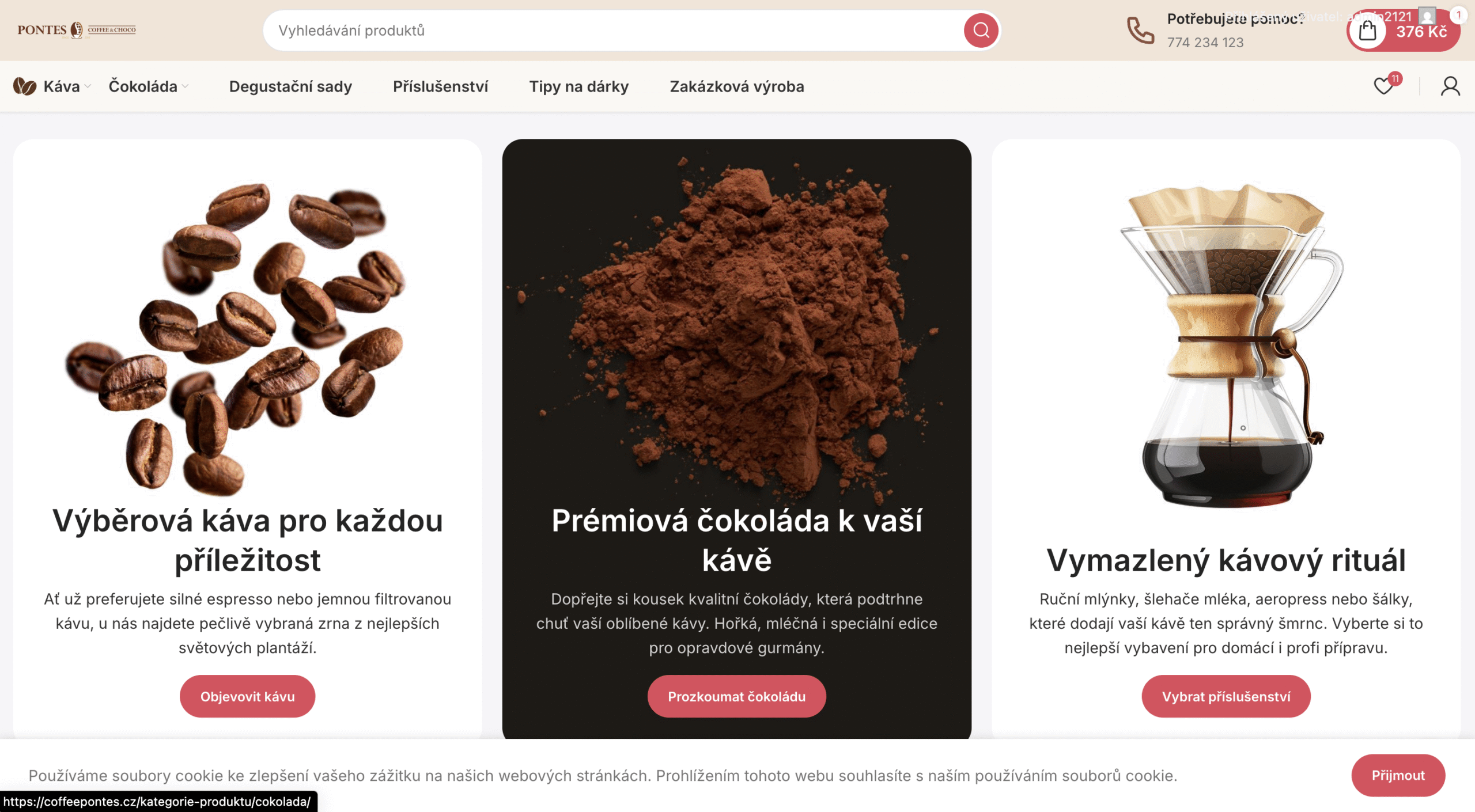1475x812 pixels.
Task: Open the shopping bag cart icon
Action: coord(1367,30)
